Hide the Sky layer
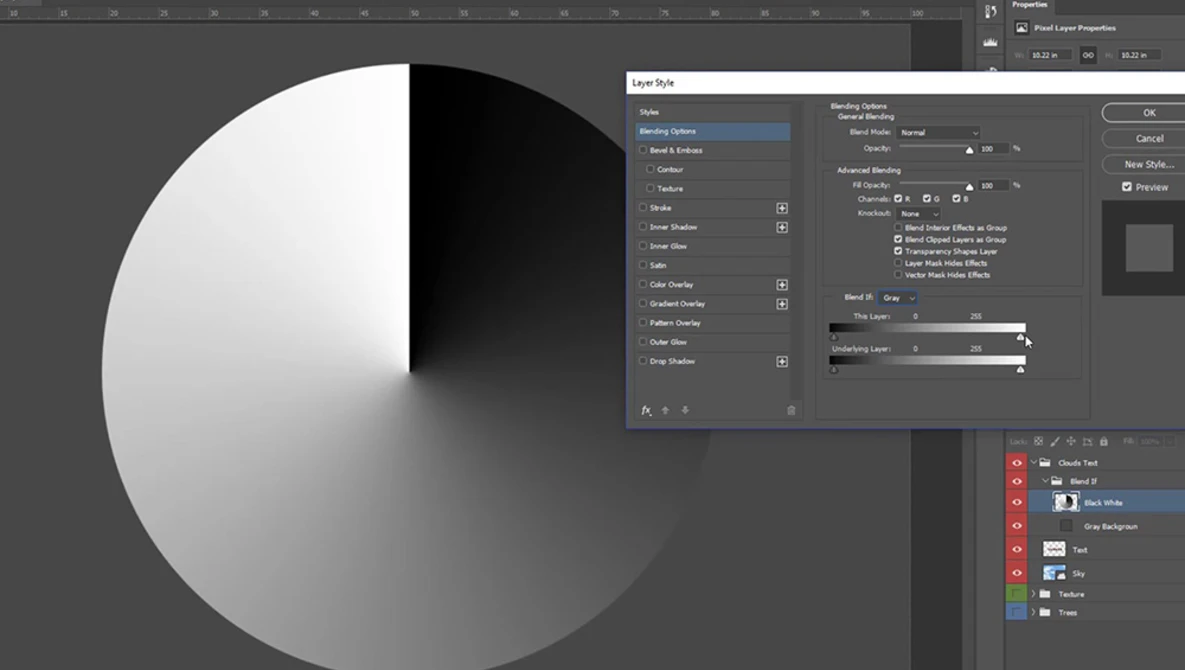Image resolution: width=1185 pixels, height=670 pixels. [x=1016, y=573]
